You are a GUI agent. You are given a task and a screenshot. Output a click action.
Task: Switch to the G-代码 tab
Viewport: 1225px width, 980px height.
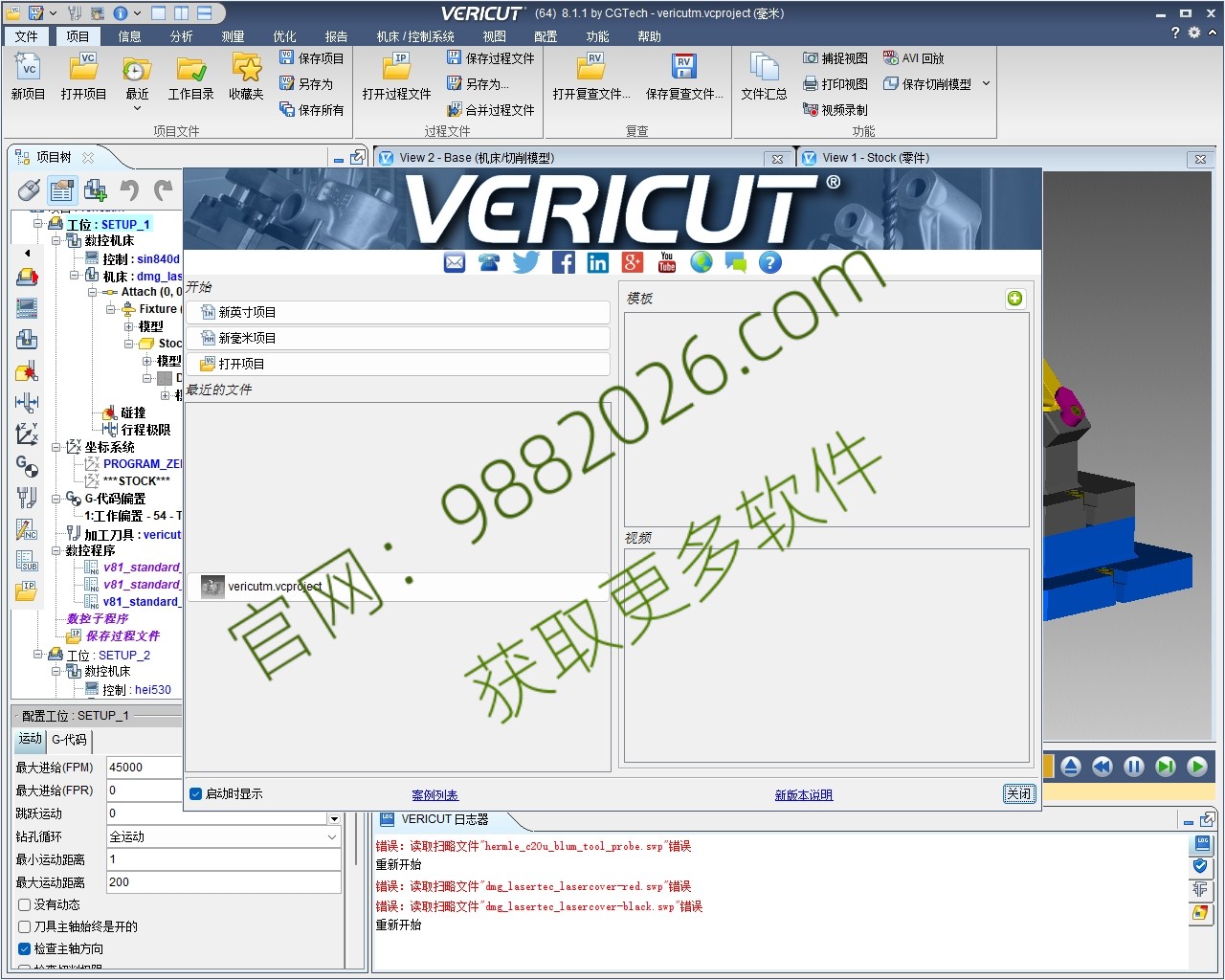(x=69, y=740)
